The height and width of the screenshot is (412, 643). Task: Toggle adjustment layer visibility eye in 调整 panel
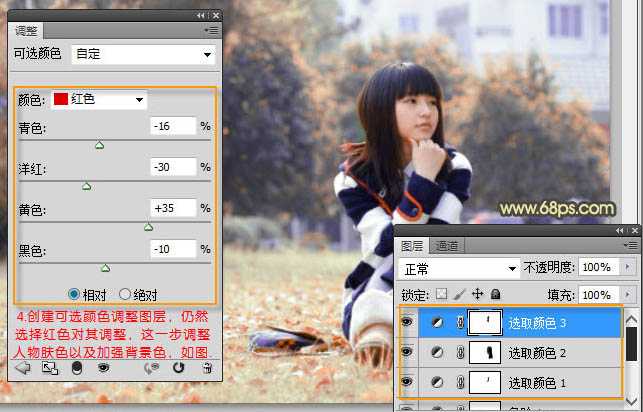pos(103,367)
